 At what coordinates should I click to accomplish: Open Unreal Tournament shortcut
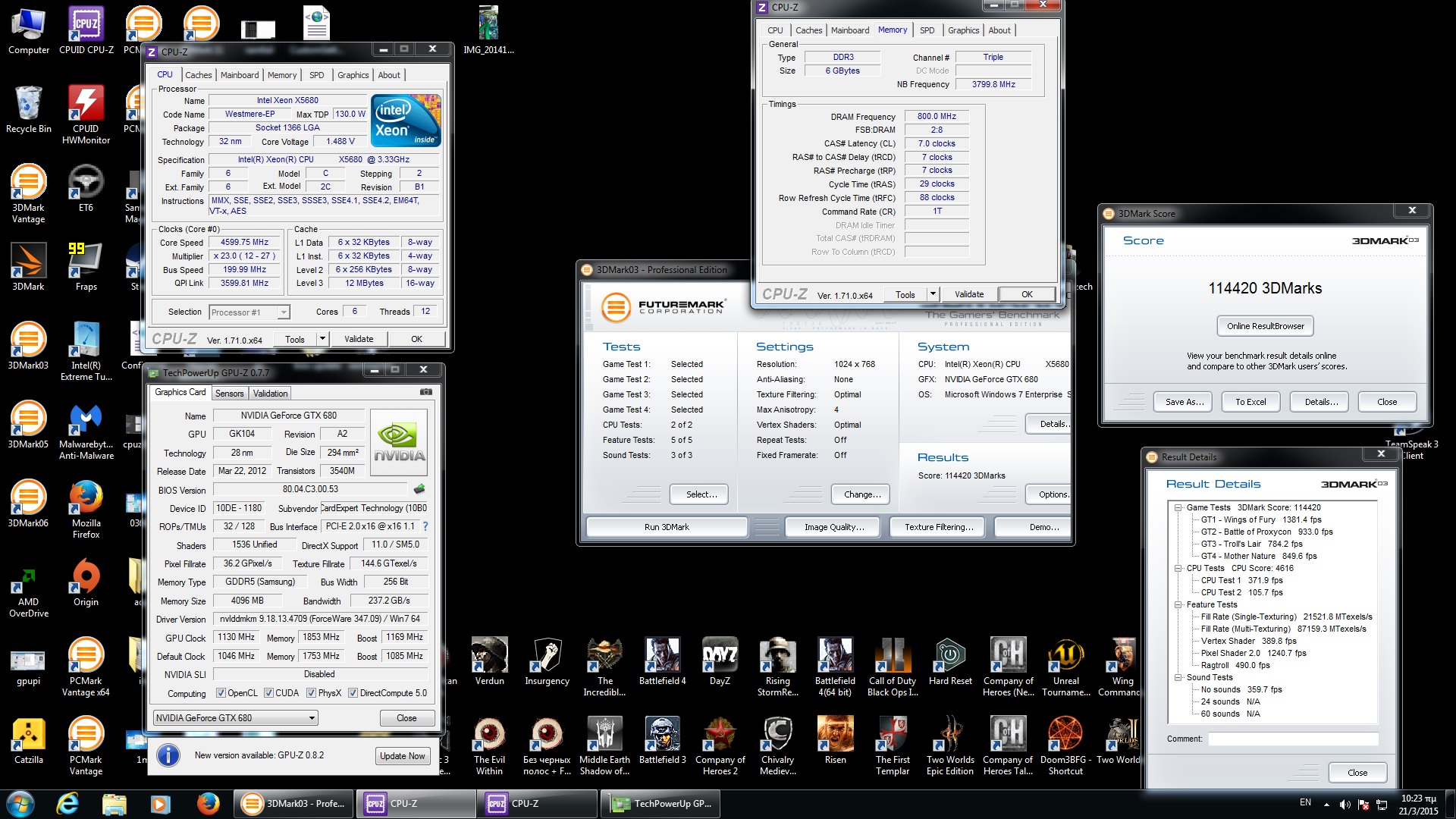tap(1066, 667)
